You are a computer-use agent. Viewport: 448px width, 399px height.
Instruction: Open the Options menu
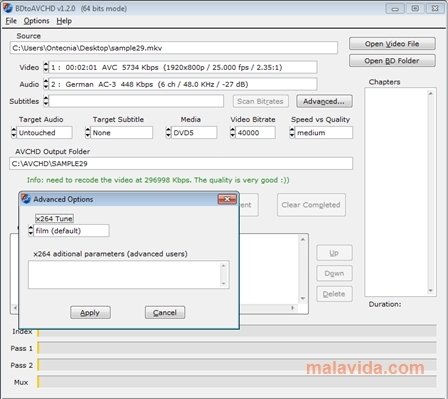click(36, 21)
